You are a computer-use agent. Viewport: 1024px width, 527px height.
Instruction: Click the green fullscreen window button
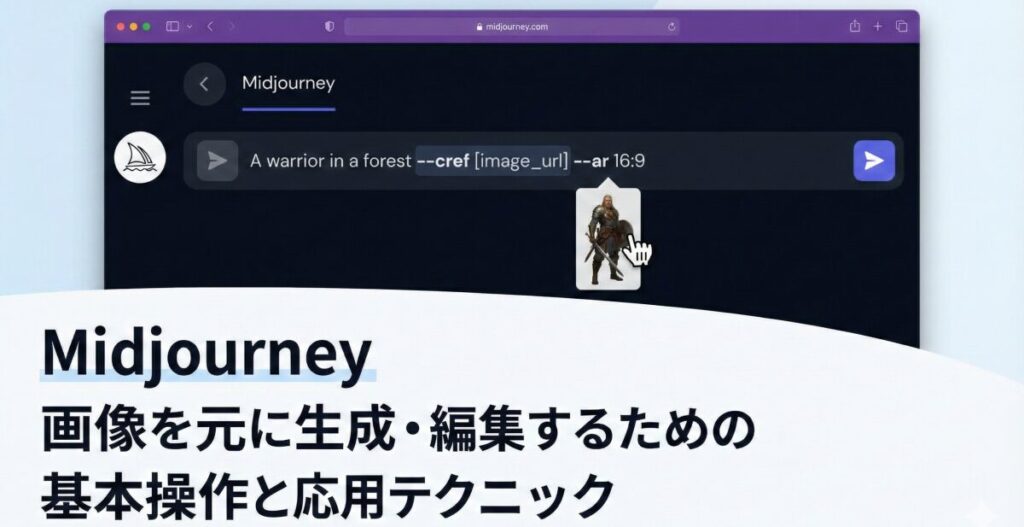pyautogui.click(x=147, y=27)
